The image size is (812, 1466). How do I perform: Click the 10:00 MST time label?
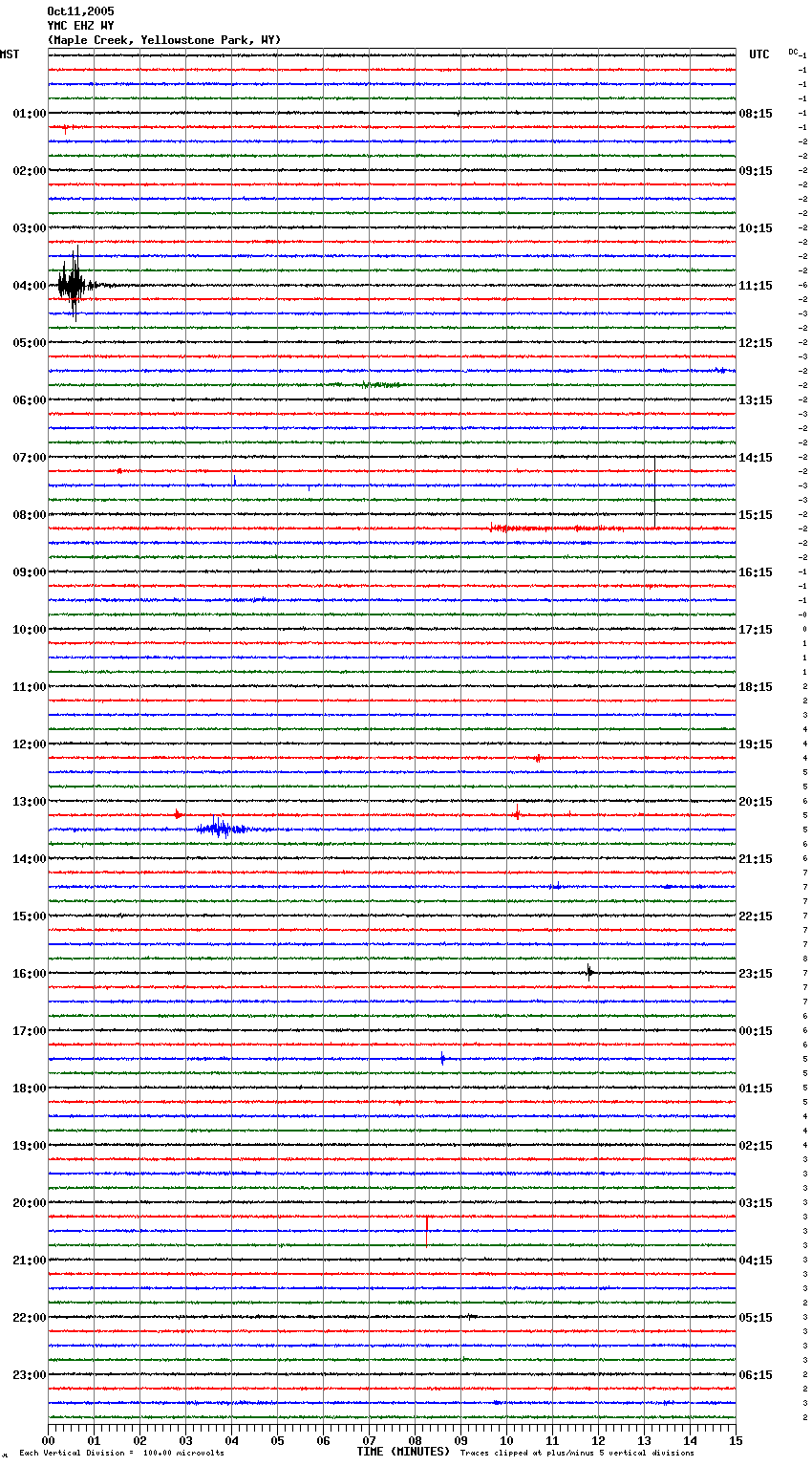point(30,630)
